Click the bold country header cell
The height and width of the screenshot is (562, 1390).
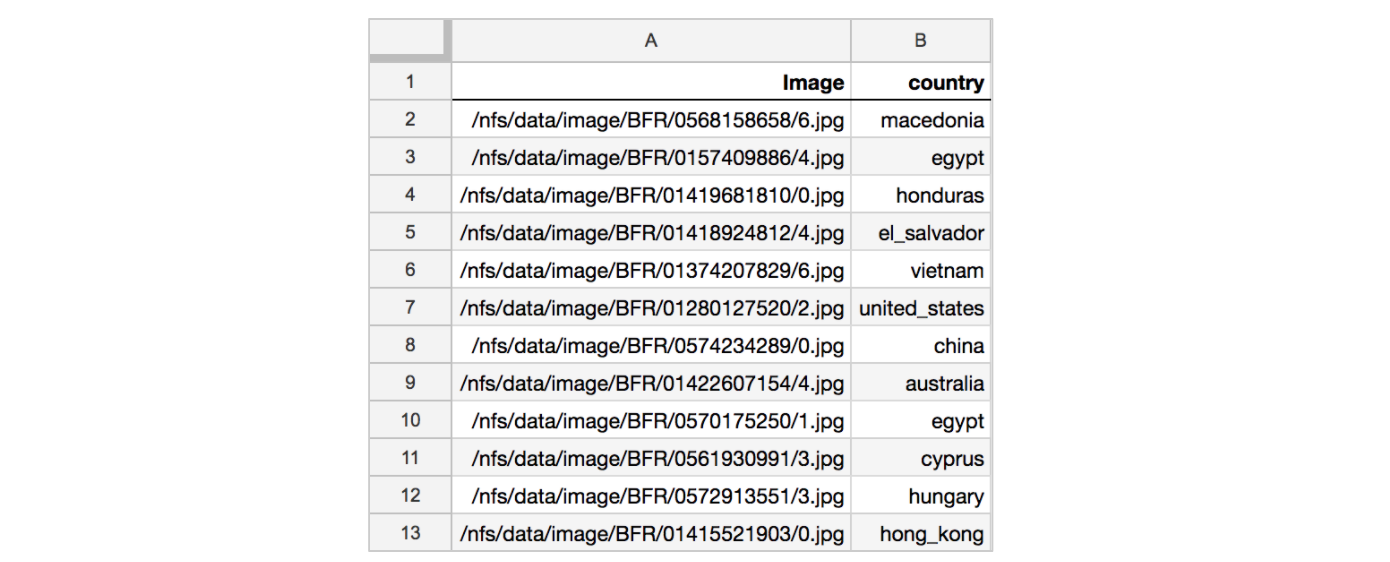point(921,82)
